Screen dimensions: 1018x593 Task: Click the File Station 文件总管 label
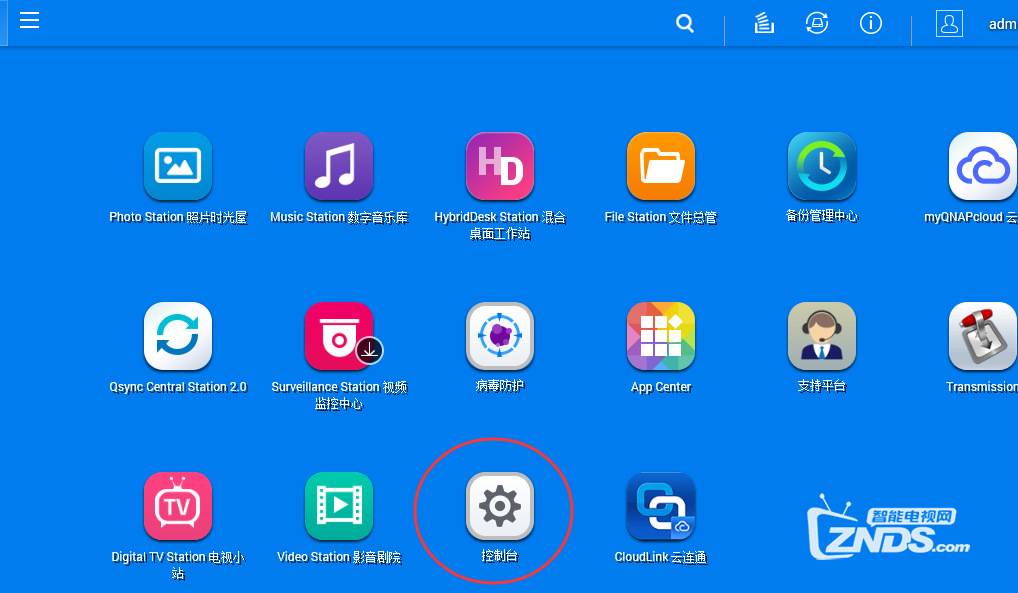pos(661,217)
